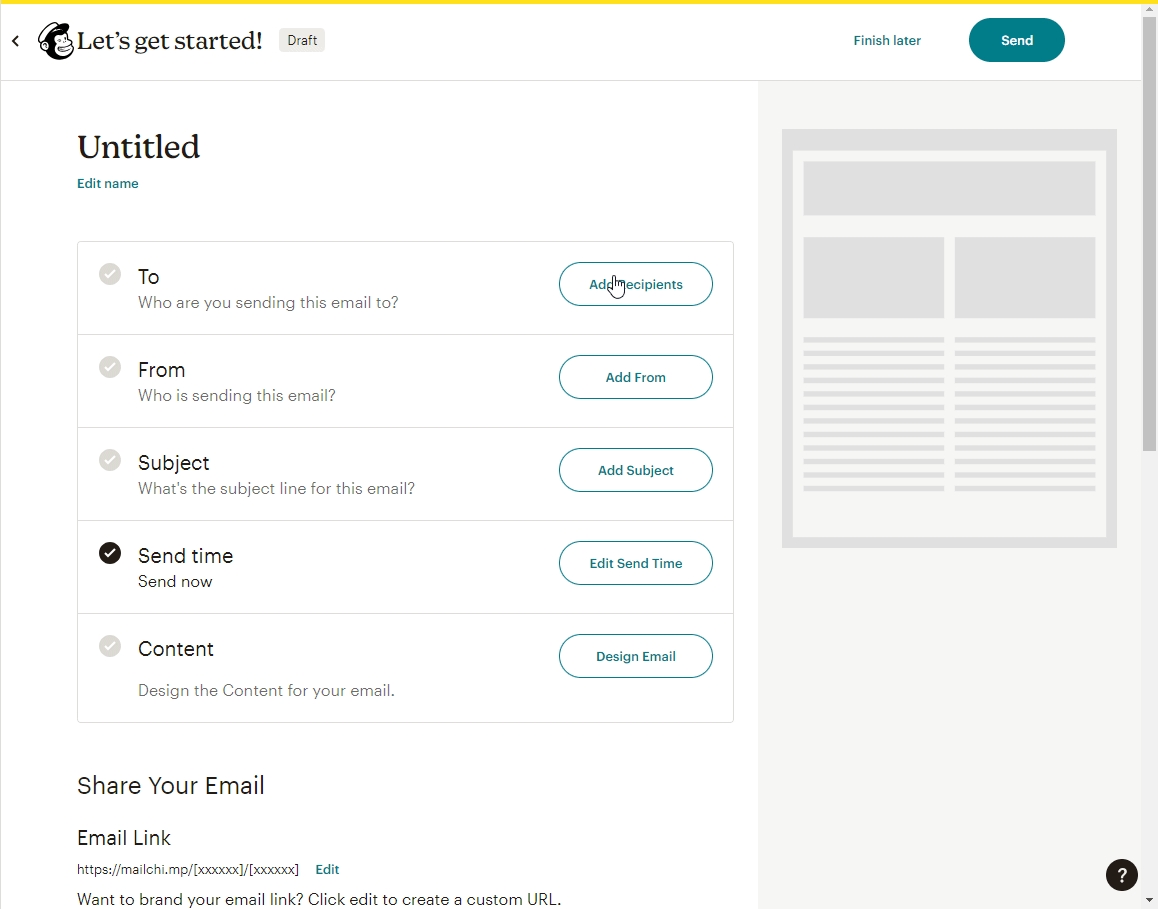Viewport: 1158px width, 909px height.
Task: Click the email template preview thumbnail
Action: [949, 338]
